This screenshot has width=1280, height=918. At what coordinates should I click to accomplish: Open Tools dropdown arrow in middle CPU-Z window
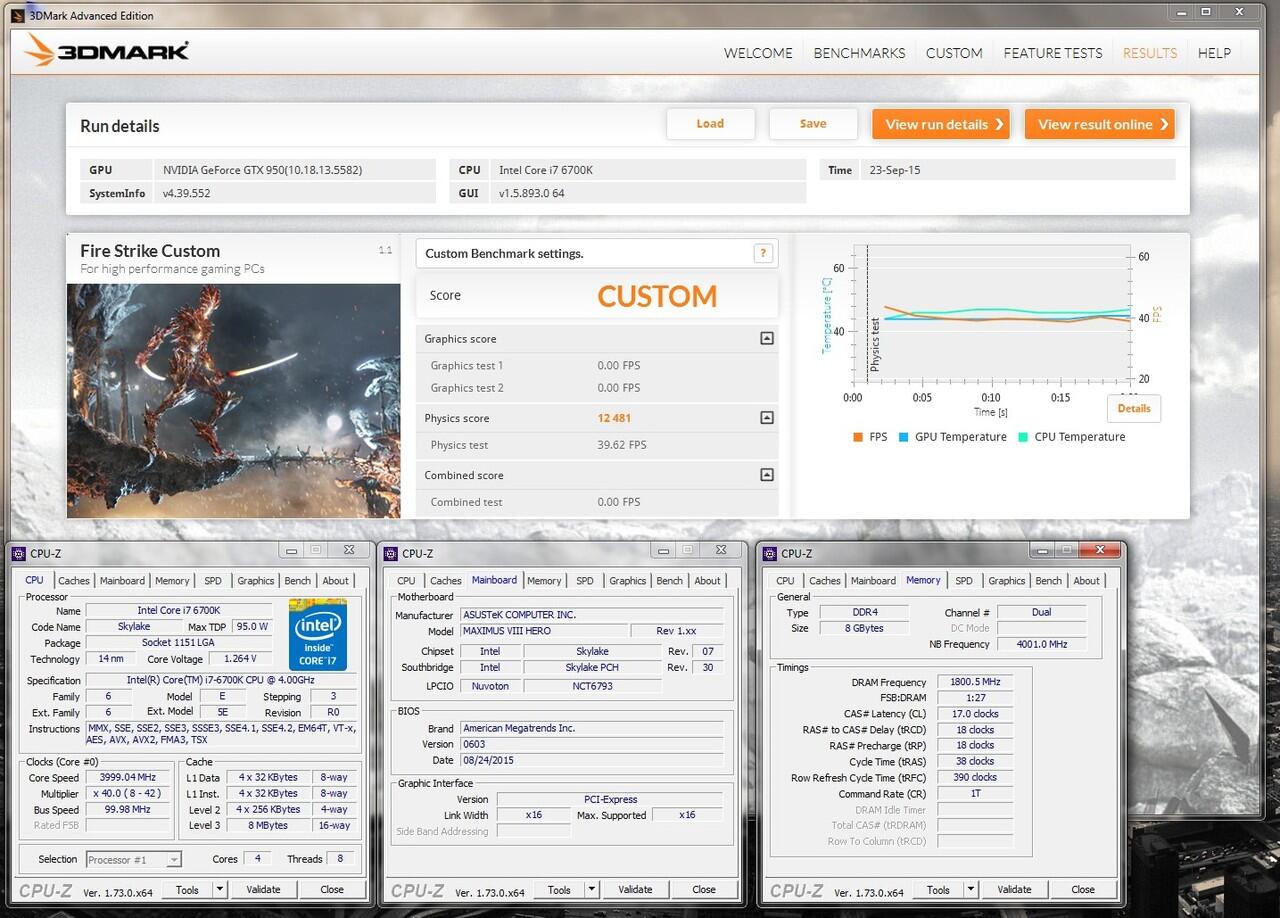[591, 889]
